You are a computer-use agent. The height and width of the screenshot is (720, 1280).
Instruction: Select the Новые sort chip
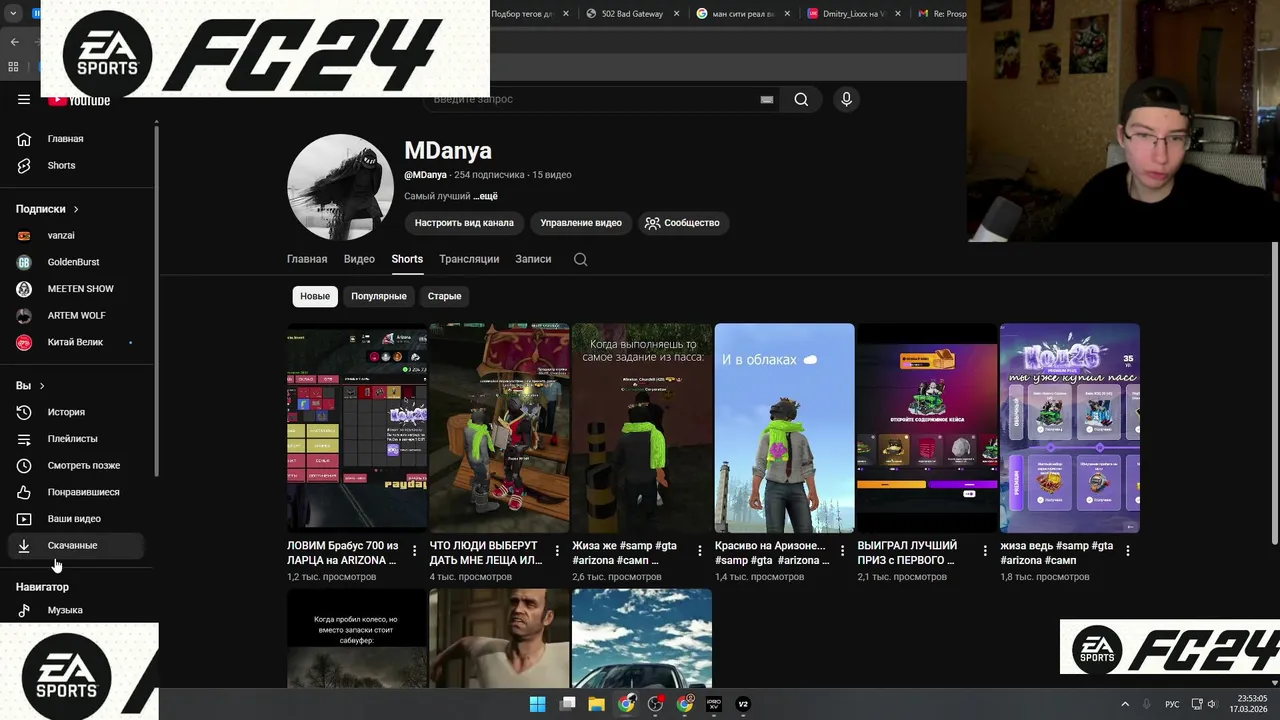point(315,296)
